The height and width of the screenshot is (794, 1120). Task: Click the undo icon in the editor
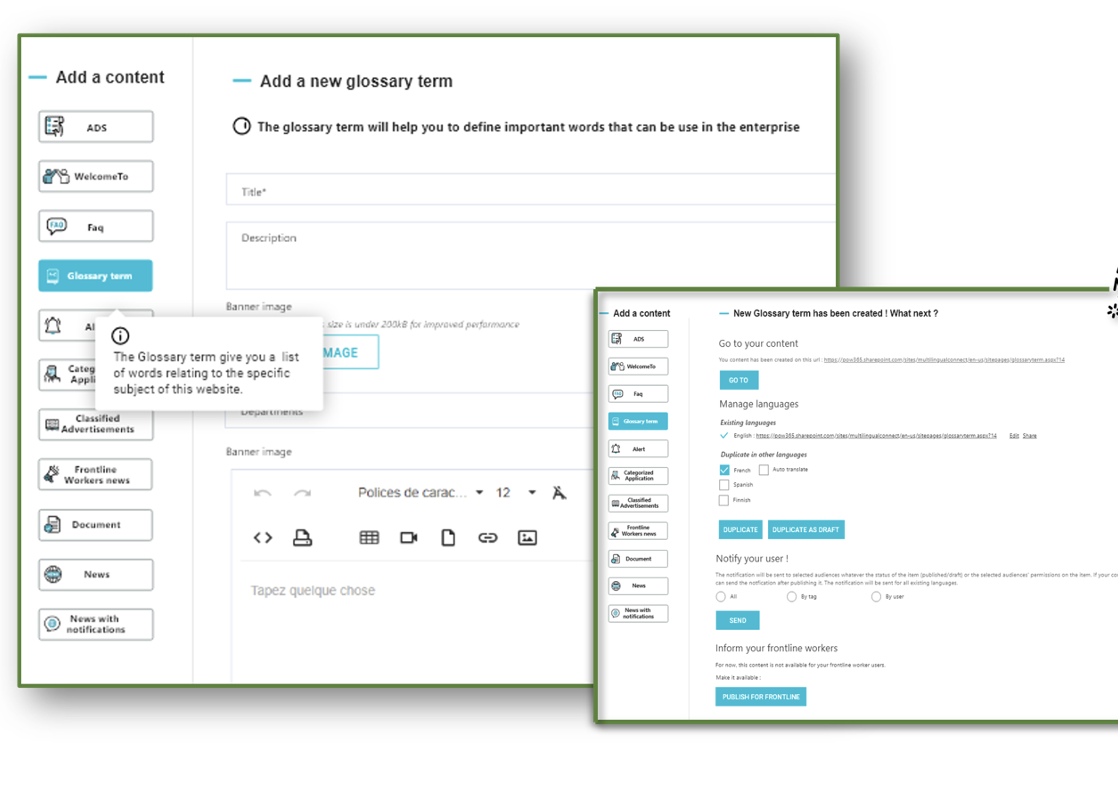click(262, 492)
